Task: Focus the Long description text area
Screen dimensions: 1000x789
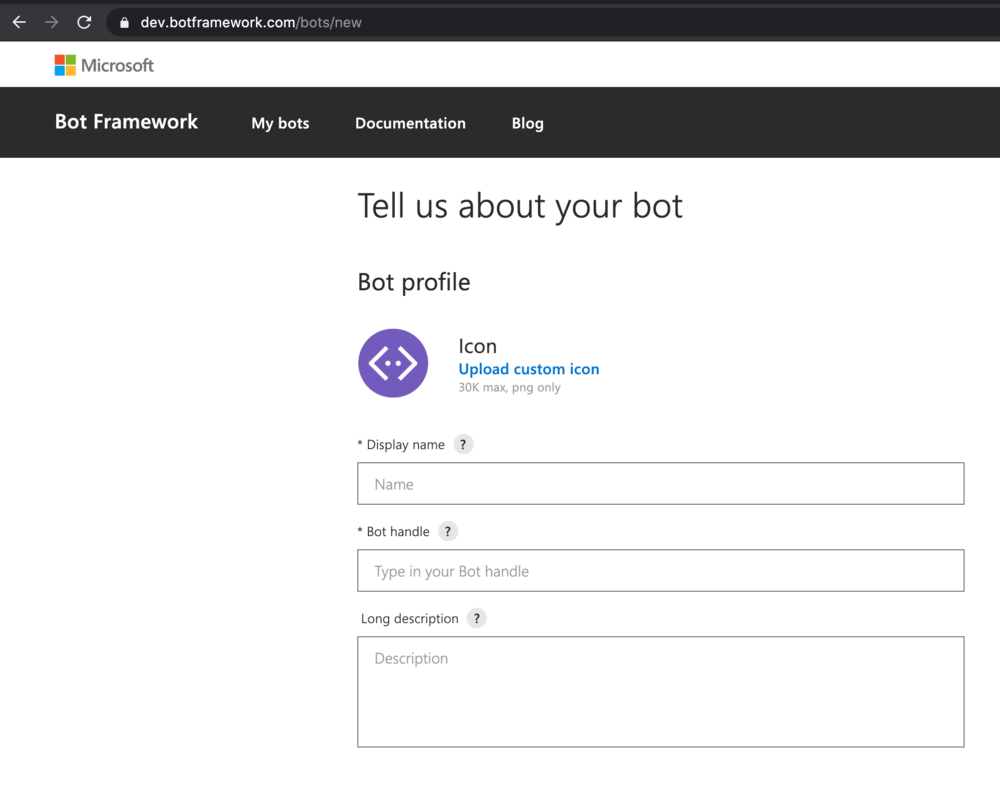Action: 661,691
